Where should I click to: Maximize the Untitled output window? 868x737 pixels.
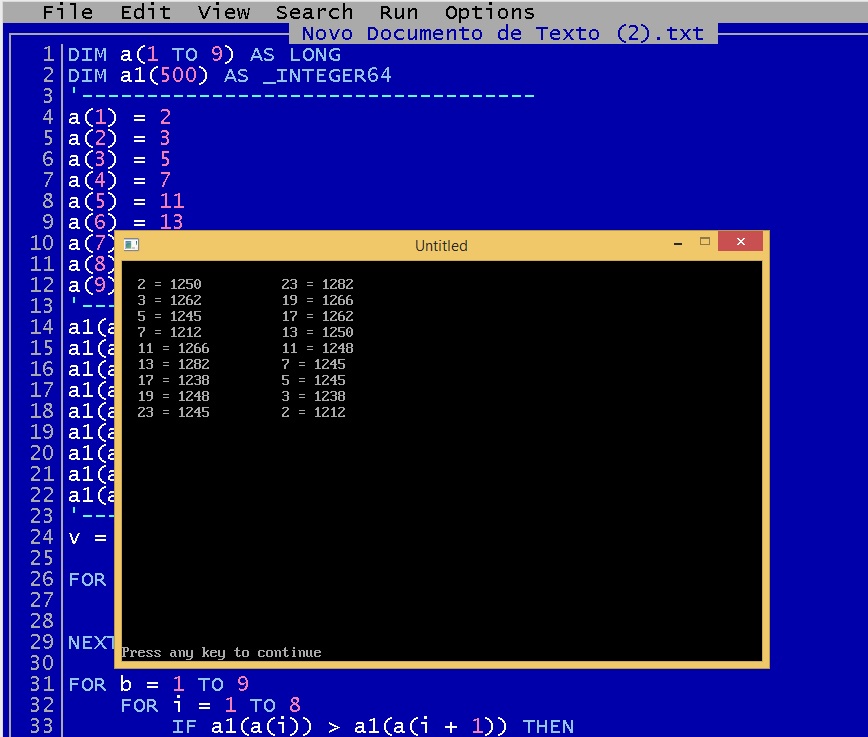tap(705, 243)
